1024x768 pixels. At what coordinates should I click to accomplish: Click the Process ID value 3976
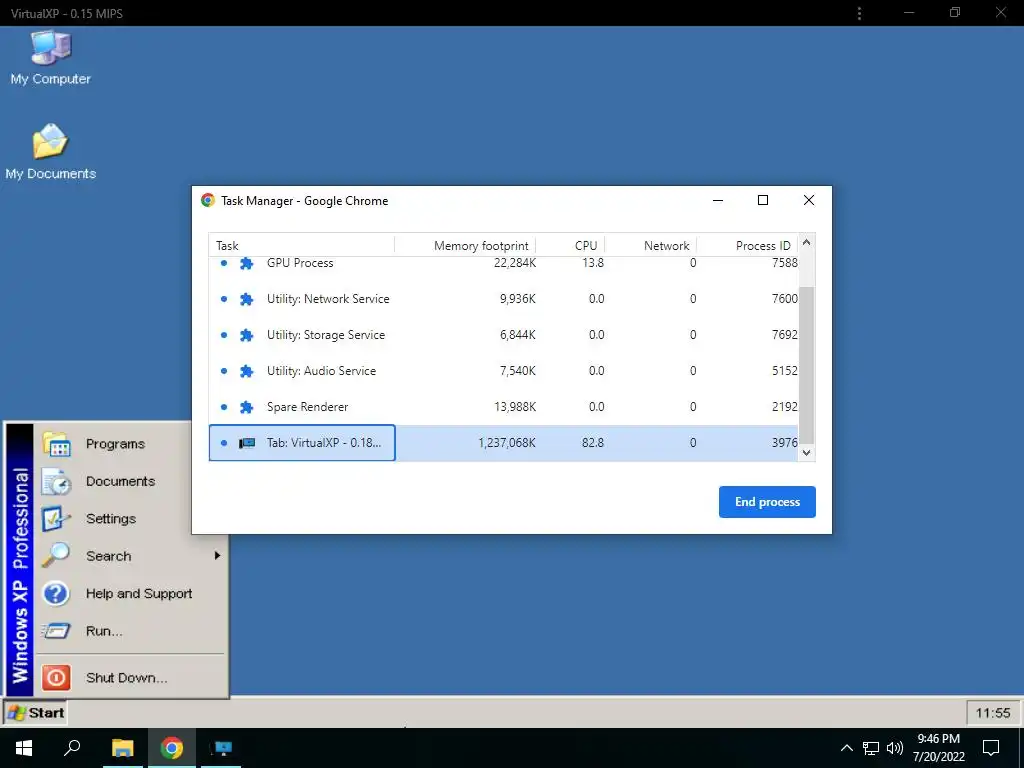coord(784,443)
